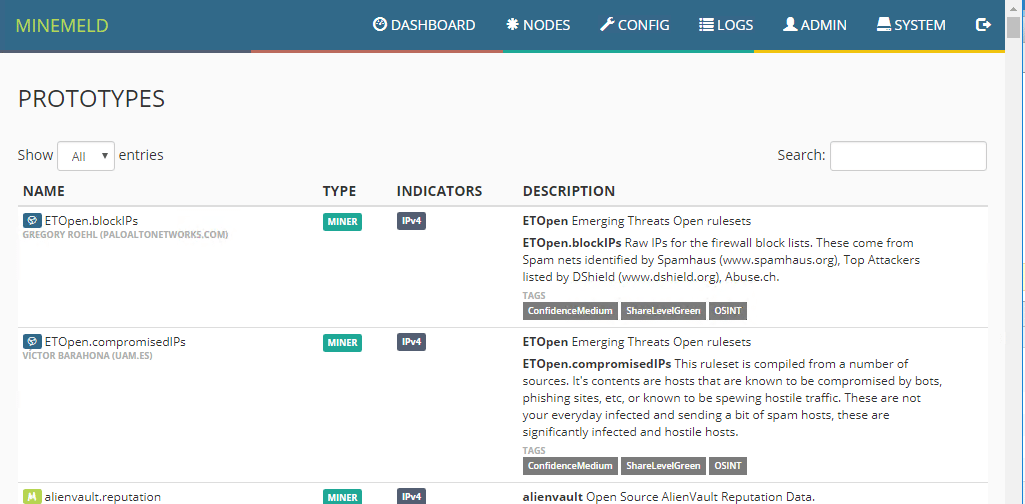Screen dimensions: 1025x504
Task: Click ConfidenceMedium tag under ETOpen.compromisedIPs
Action: click(570, 466)
